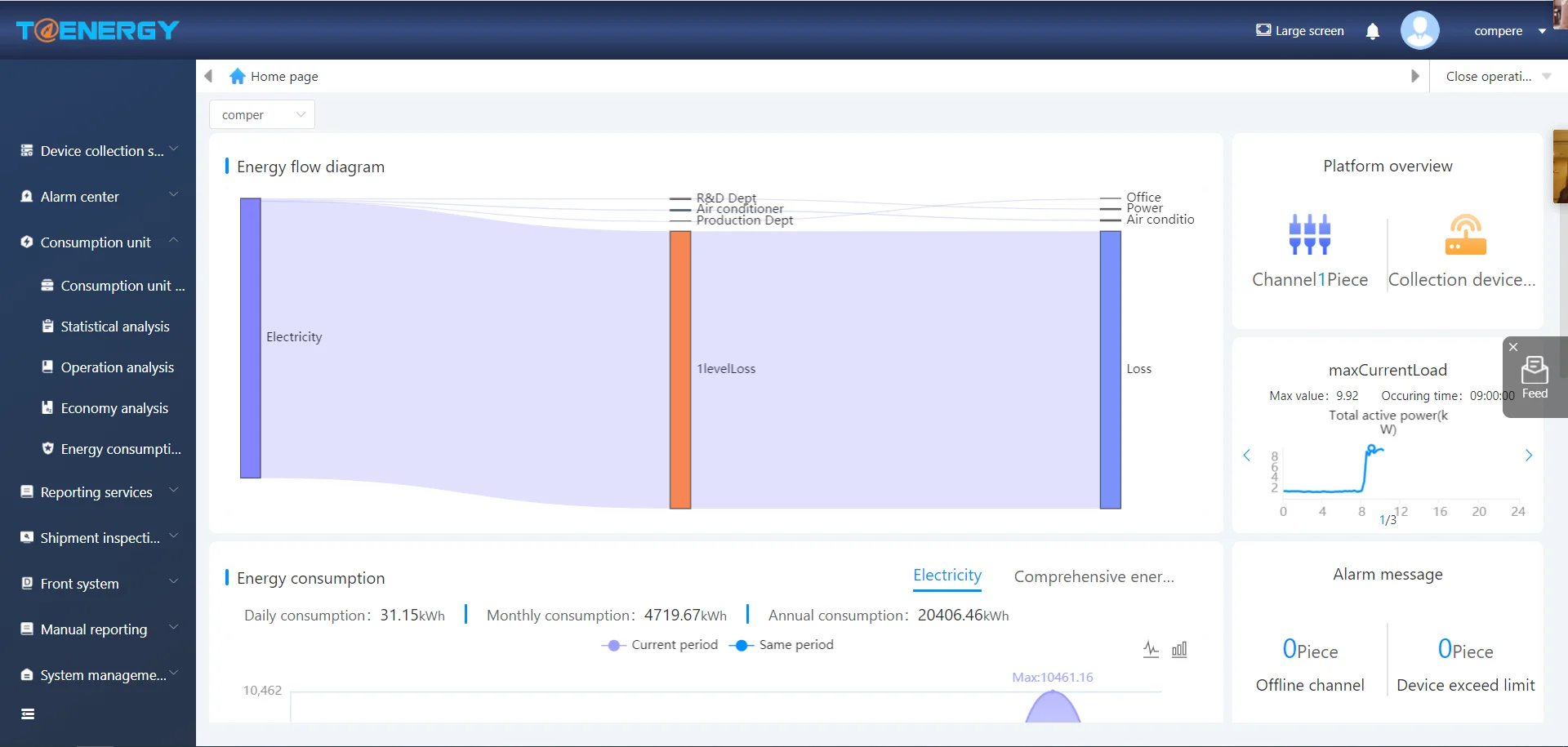Click the Manual reporting icon
This screenshot has width=1568, height=747.
coord(27,629)
